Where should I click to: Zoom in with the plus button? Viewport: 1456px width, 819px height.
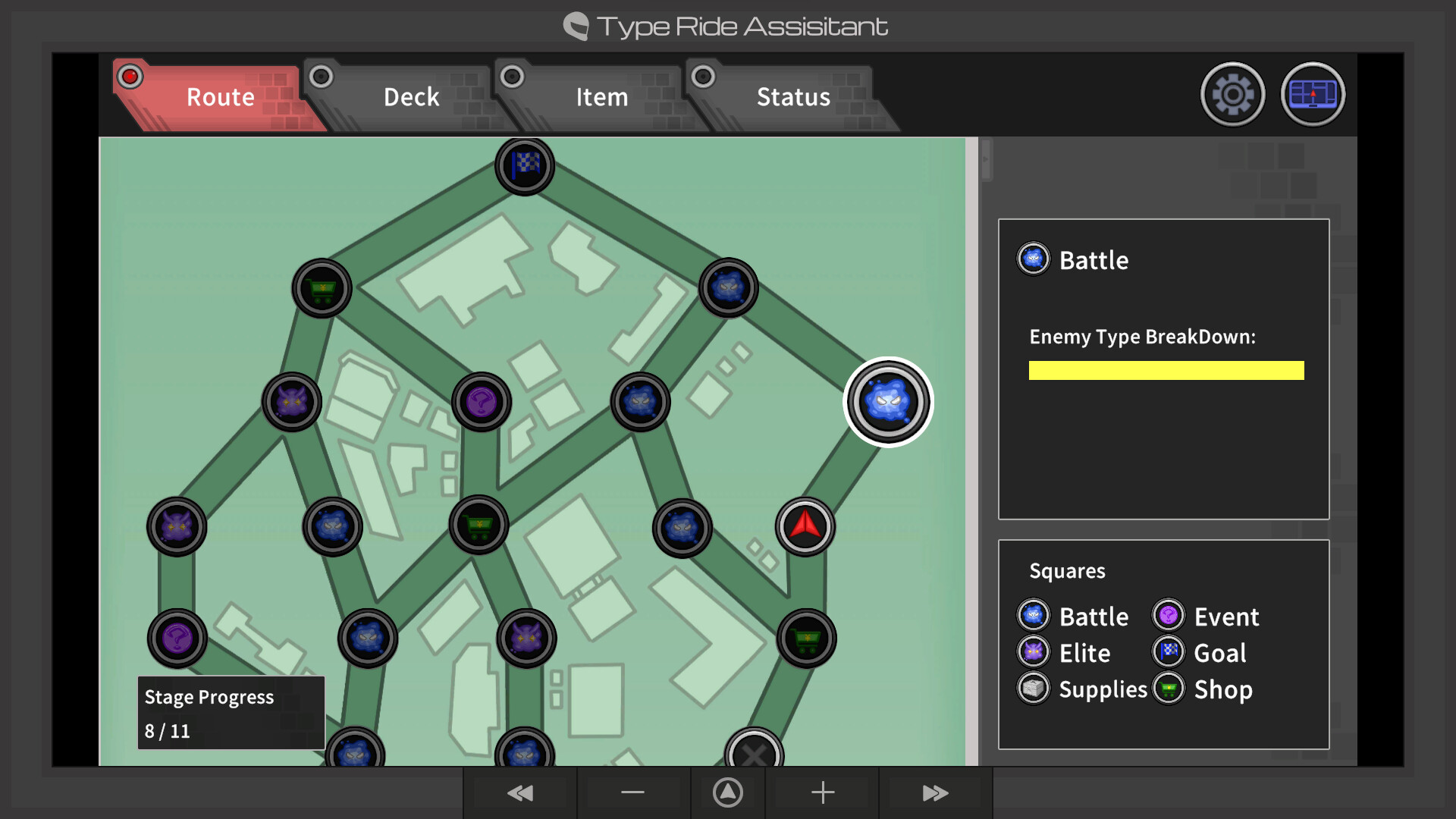tap(821, 792)
